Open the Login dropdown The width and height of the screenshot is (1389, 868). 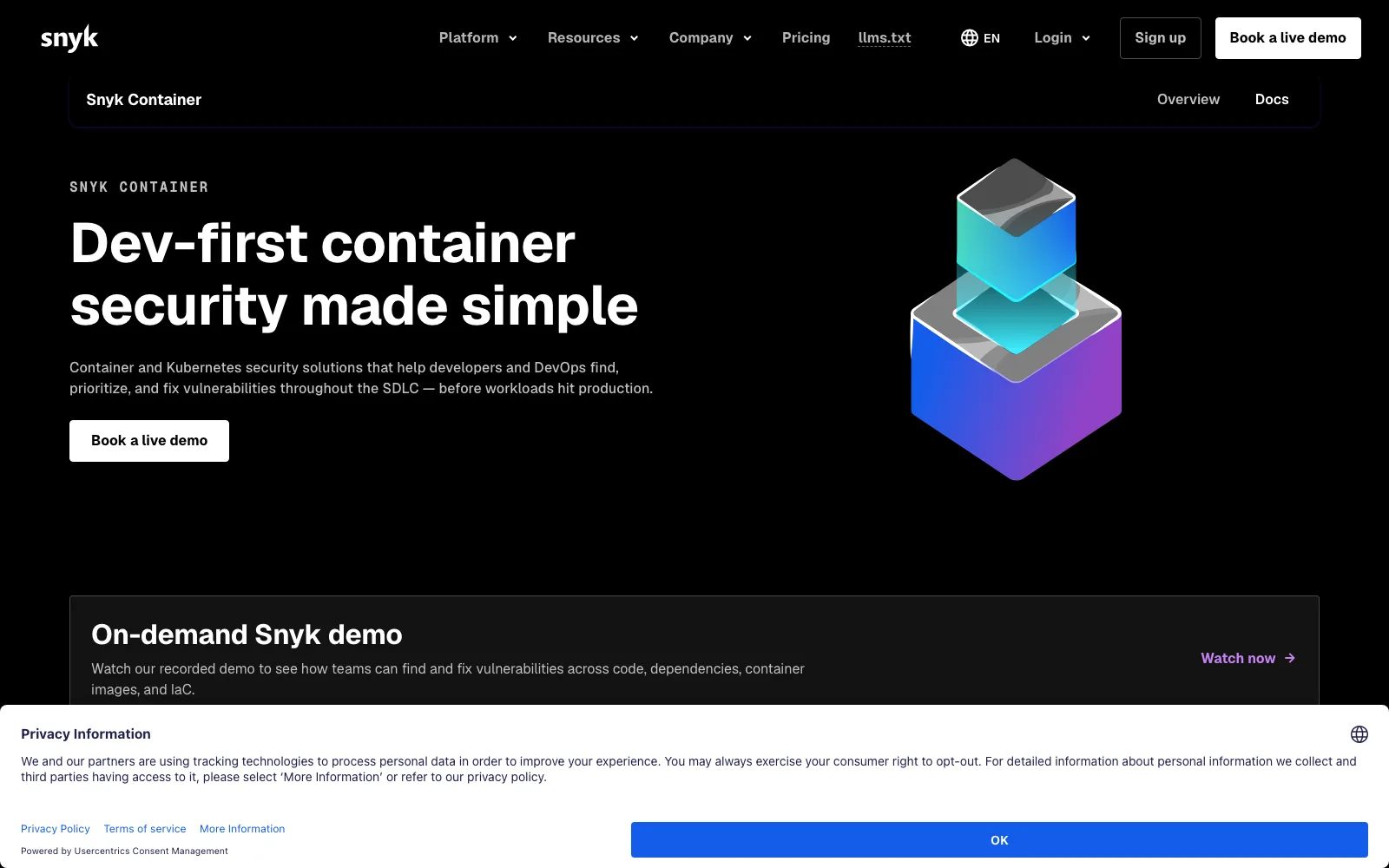(x=1063, y=38)
